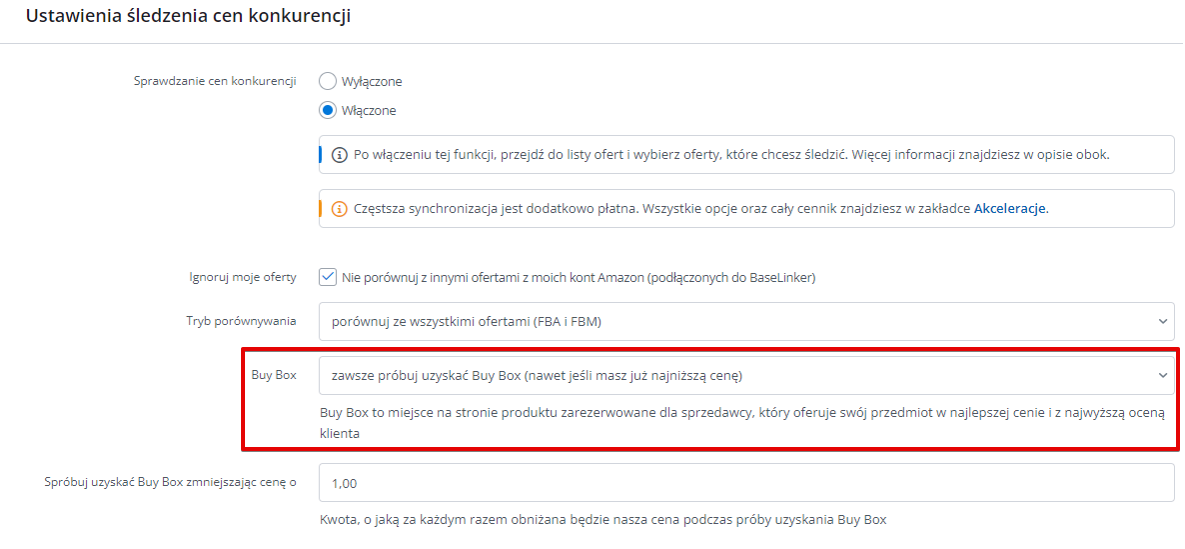1185x549 pixels.
Task: Click the 'Sprawdzanie cen konkurencji' label
Action: click(x=214, y=81)
